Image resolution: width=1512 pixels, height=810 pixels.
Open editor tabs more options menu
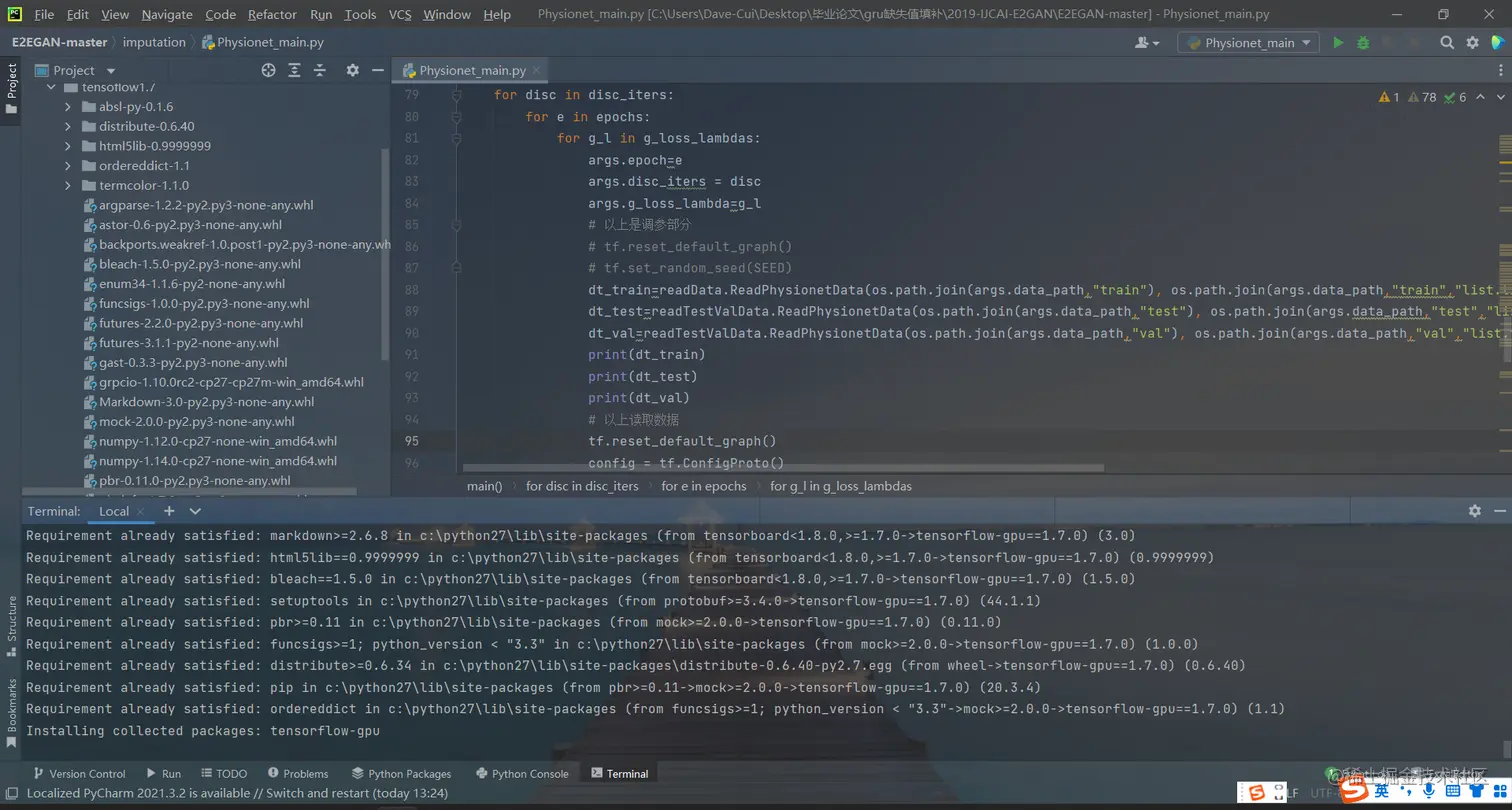pyautogui.click(x=1502, y=70)
